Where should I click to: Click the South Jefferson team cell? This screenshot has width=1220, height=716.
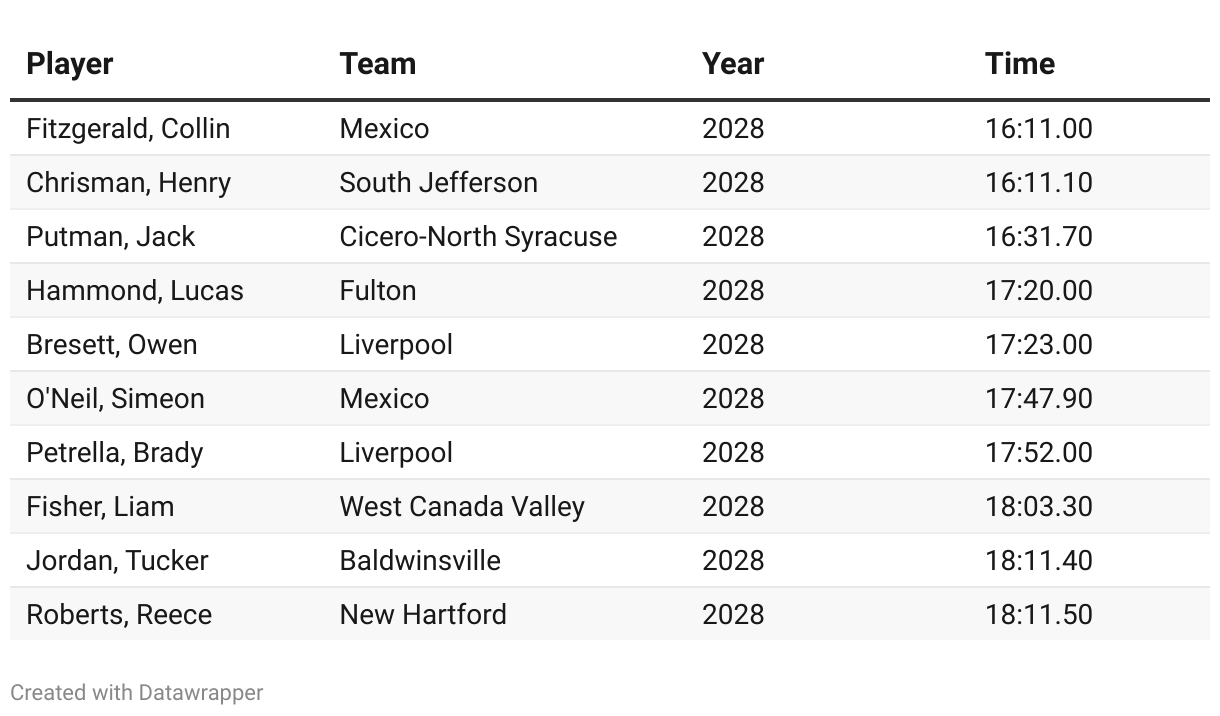(438, 183)
